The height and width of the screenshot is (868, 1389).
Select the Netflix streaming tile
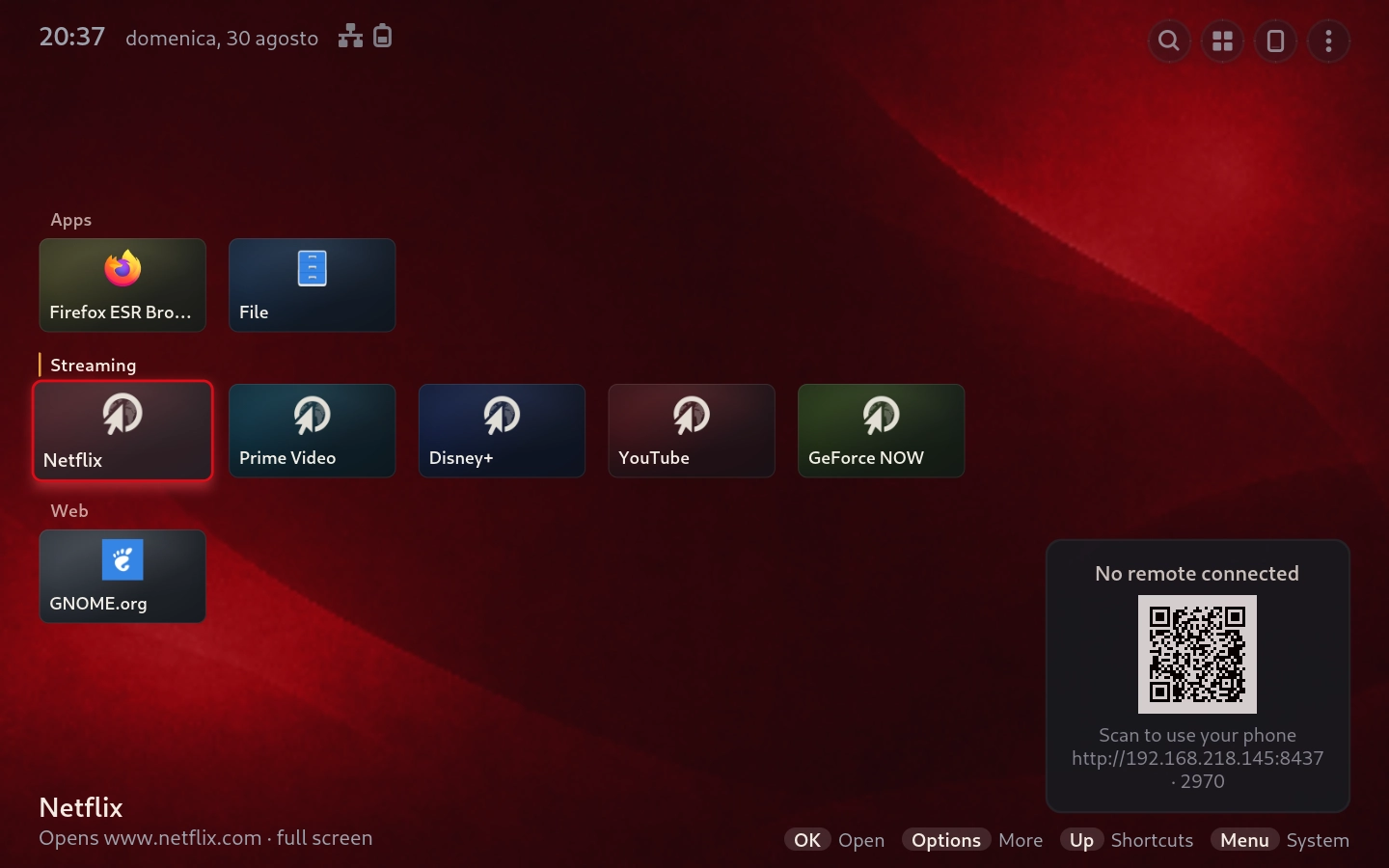tap(123, 430)
